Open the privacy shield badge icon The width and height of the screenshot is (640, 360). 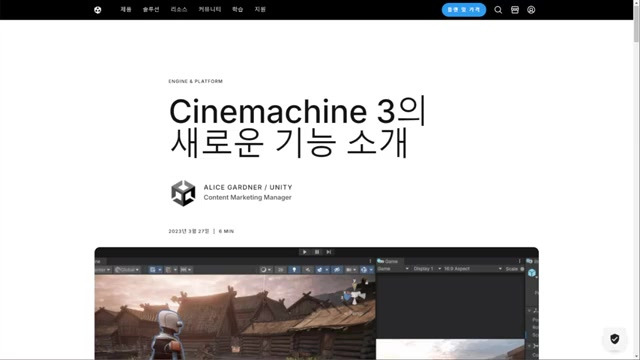[x=615, y=338]
